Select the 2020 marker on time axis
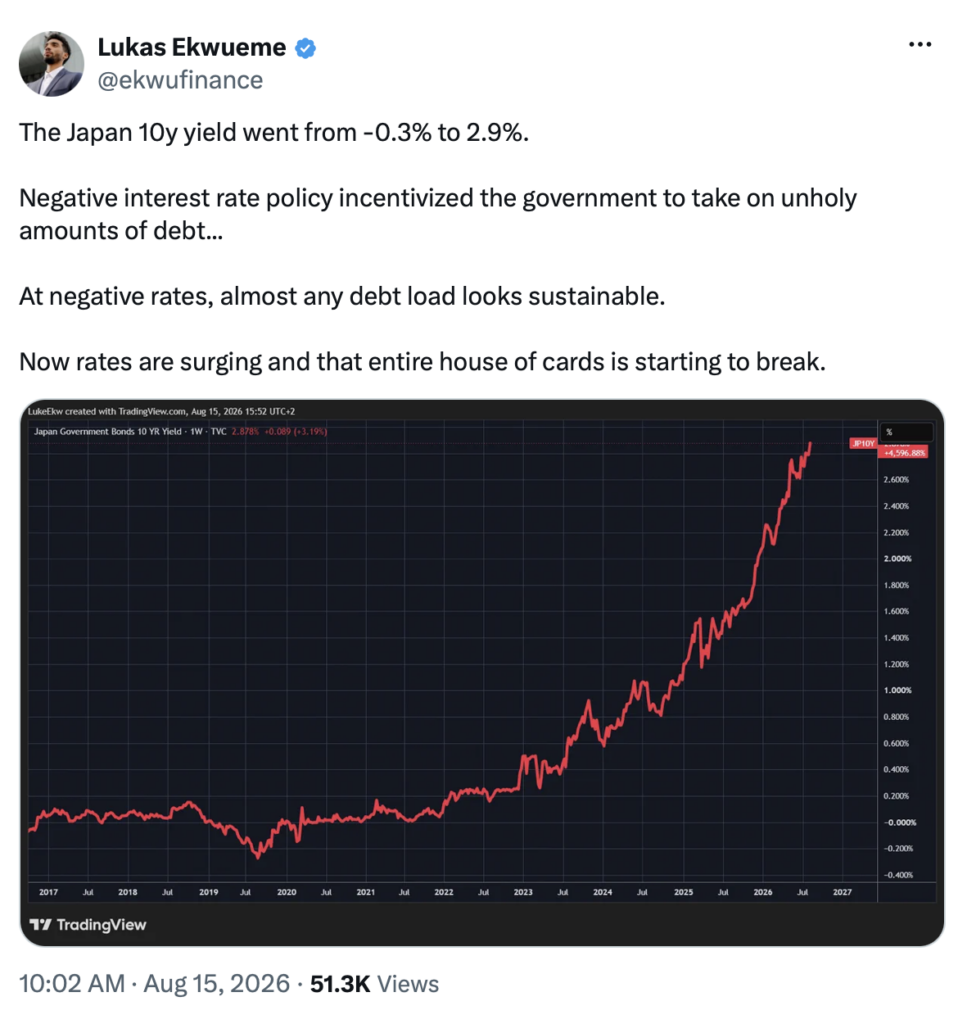This screenshot has width=958, height=1024. [287, 892]
